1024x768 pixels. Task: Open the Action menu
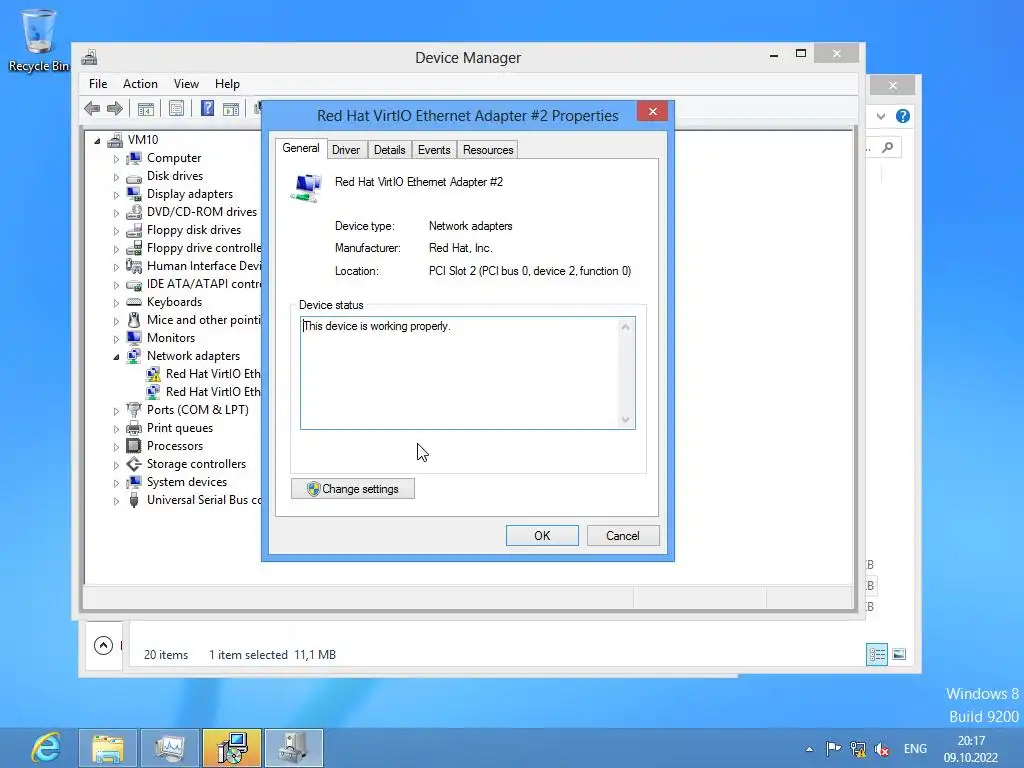140,84
